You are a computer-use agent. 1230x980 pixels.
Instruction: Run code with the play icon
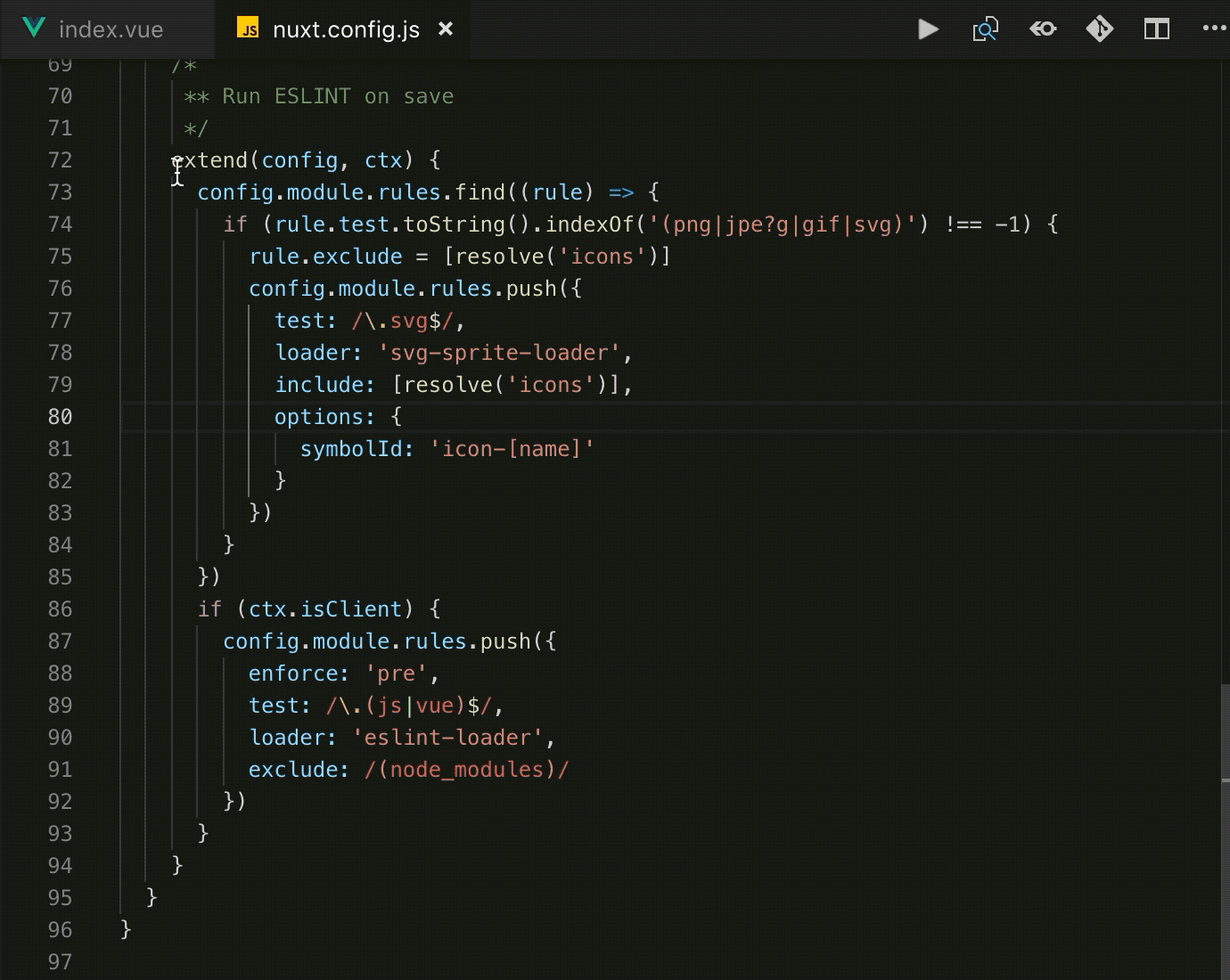tap(928, 29)
